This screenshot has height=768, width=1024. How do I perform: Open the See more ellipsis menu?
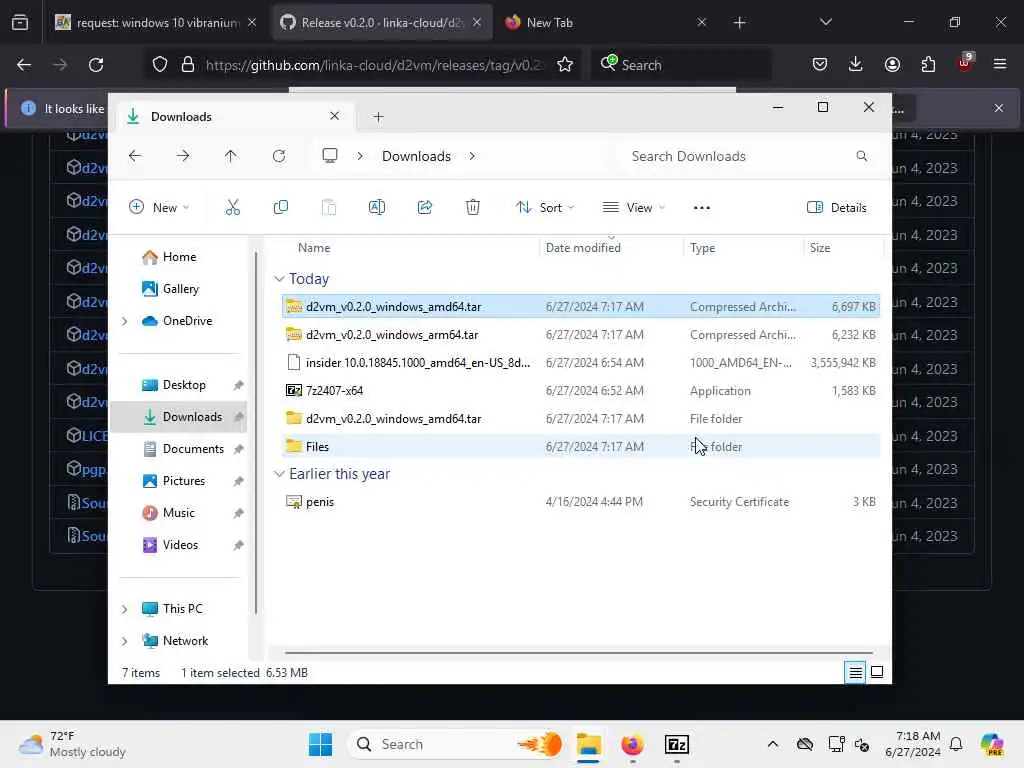point(701,208)
